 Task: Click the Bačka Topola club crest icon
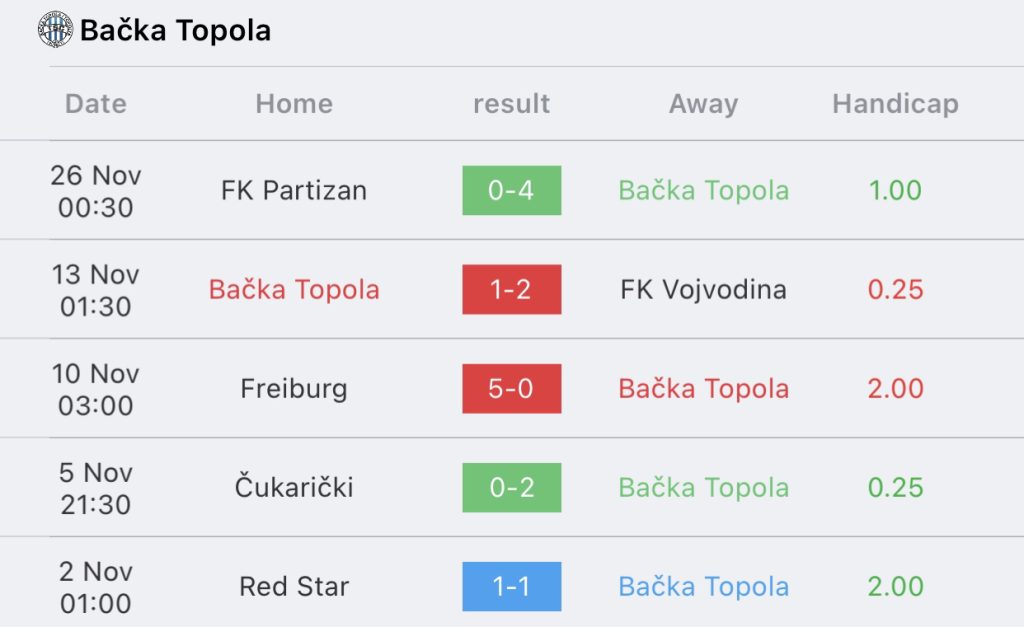pos(55,30)
